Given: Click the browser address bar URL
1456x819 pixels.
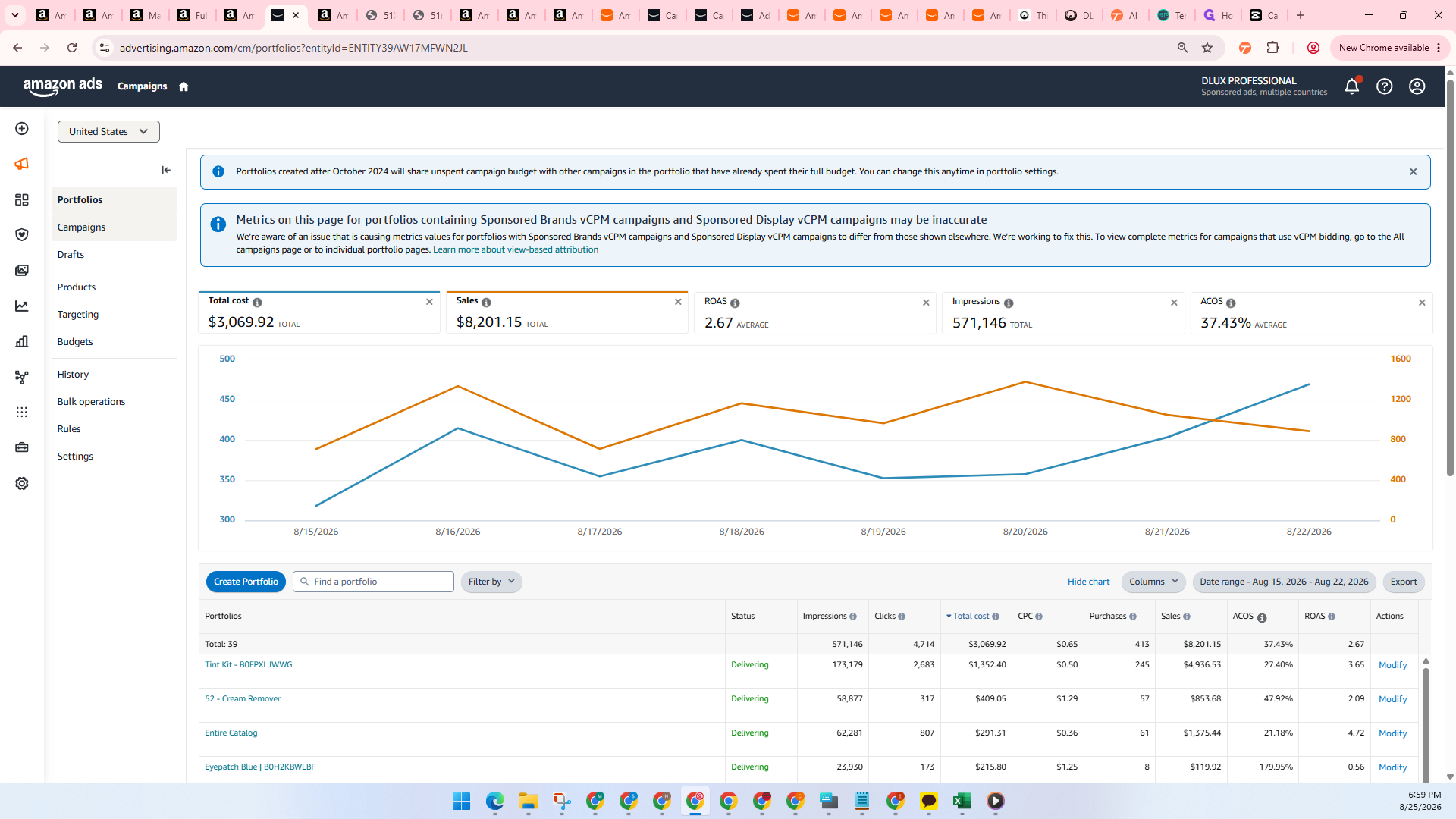Looking at the screenshot, I should (293, 48).
